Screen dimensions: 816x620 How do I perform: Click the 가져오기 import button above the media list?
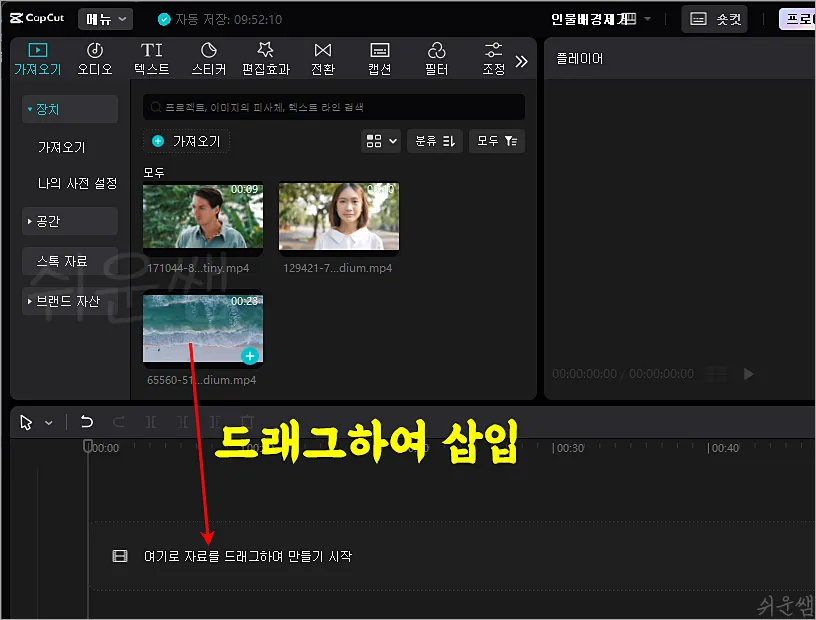187,141
